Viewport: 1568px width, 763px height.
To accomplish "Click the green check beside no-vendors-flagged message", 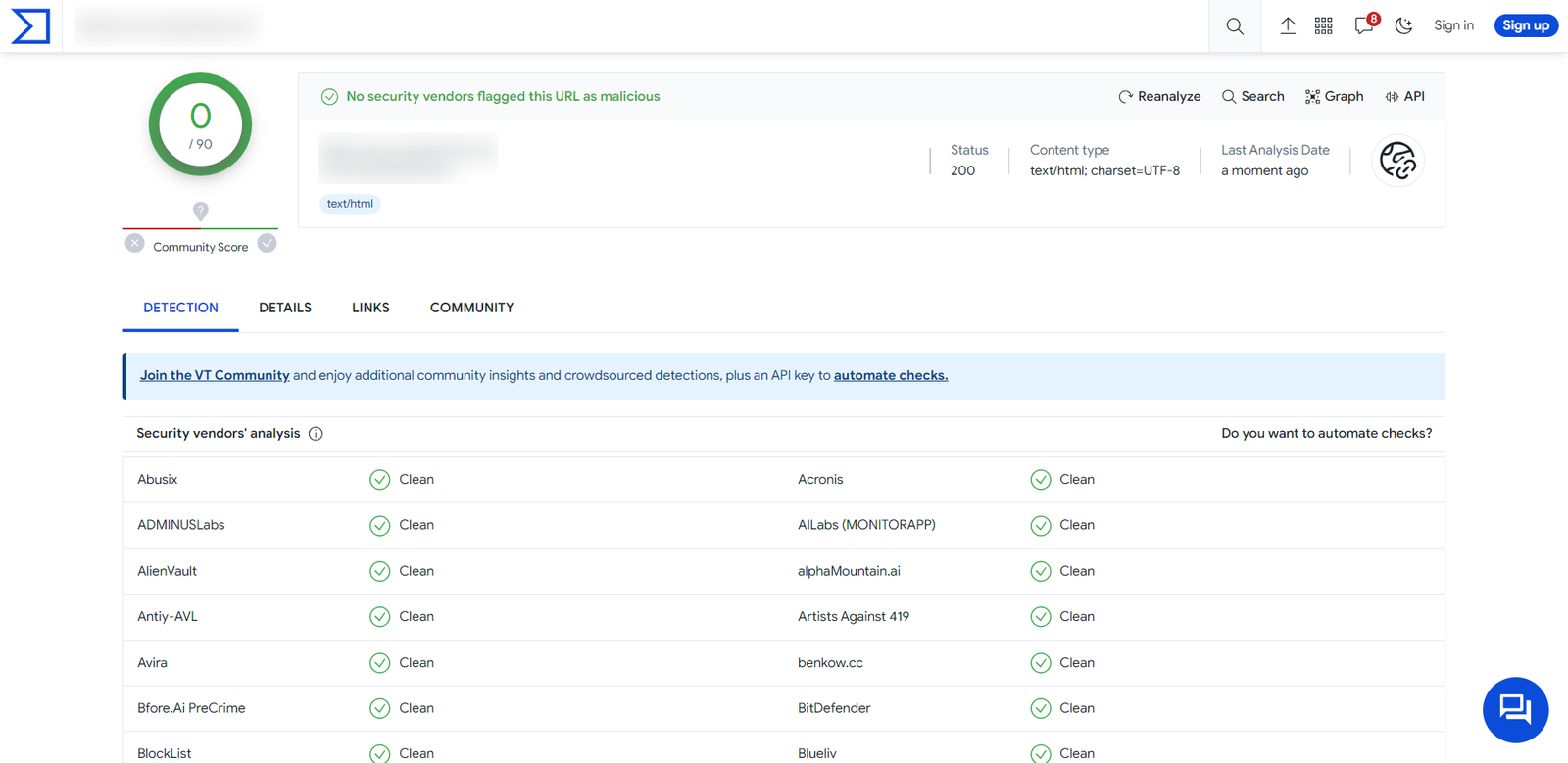I will pos(329,96).
